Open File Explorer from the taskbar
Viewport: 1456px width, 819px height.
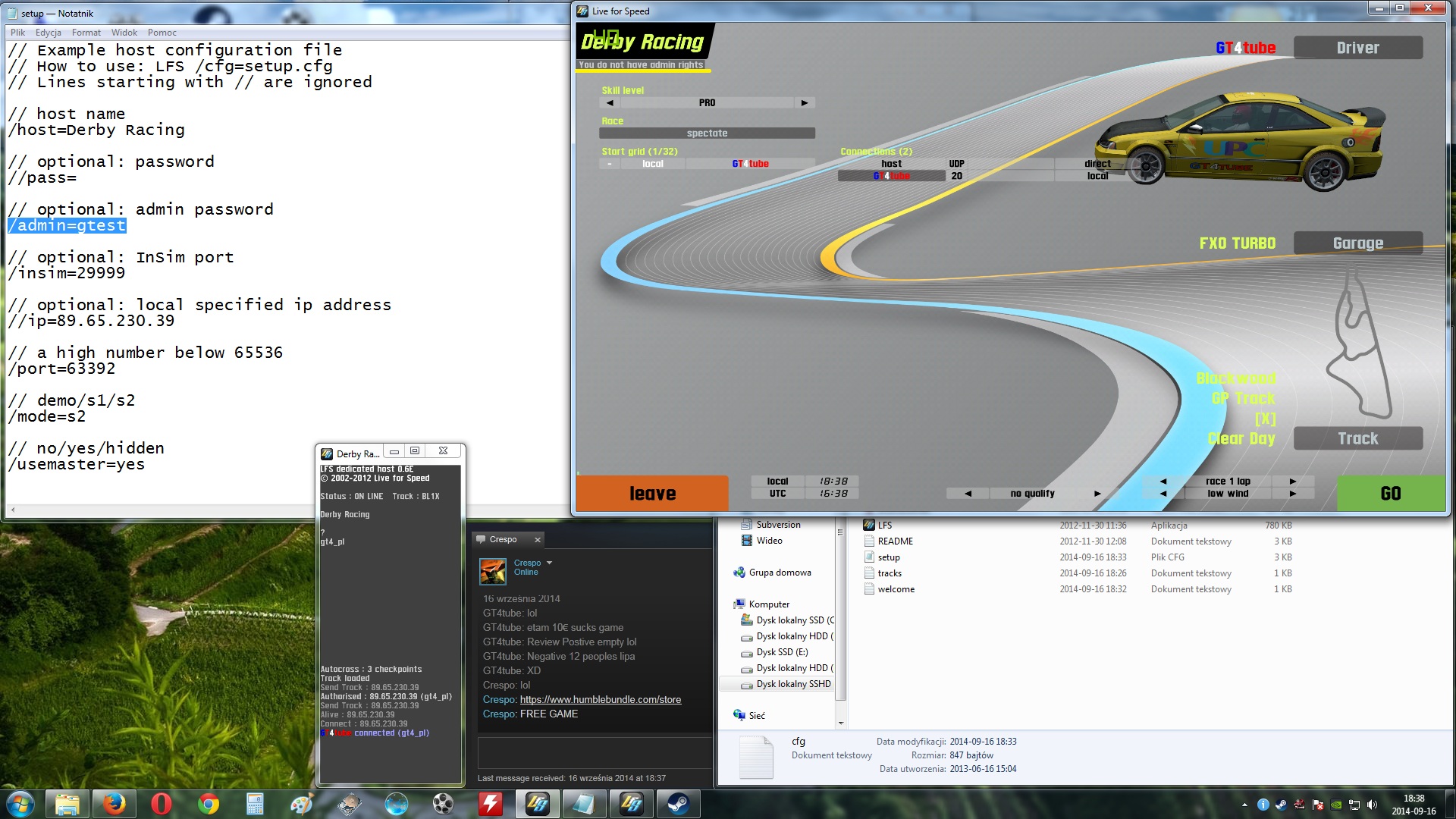tap(67, 804)
